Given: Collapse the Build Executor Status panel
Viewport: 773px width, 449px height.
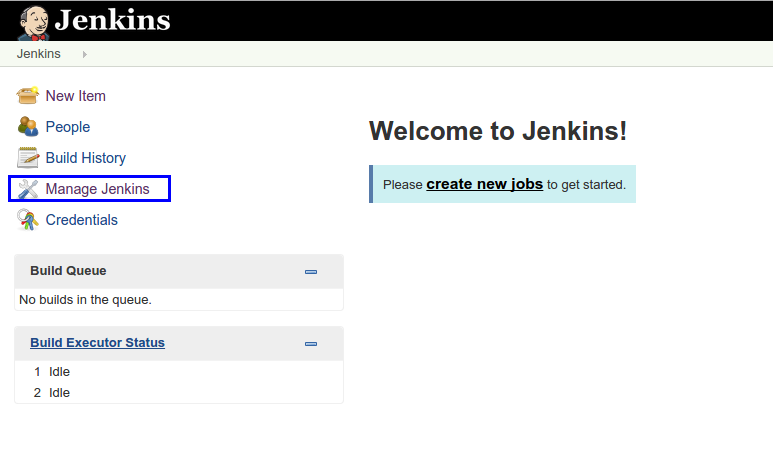Looking at the screenshot, I should (311, 343).
